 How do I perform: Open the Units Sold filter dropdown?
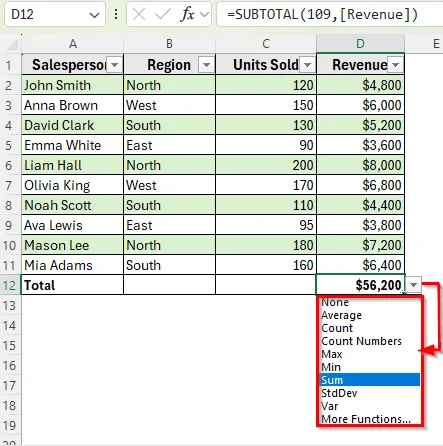point(308,65)
